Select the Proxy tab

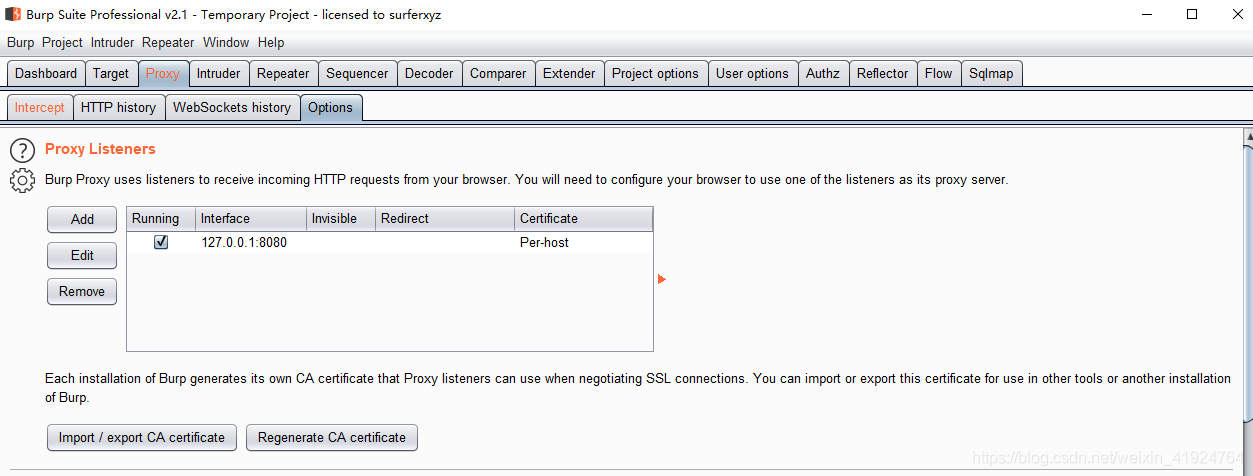click(163, 73)
